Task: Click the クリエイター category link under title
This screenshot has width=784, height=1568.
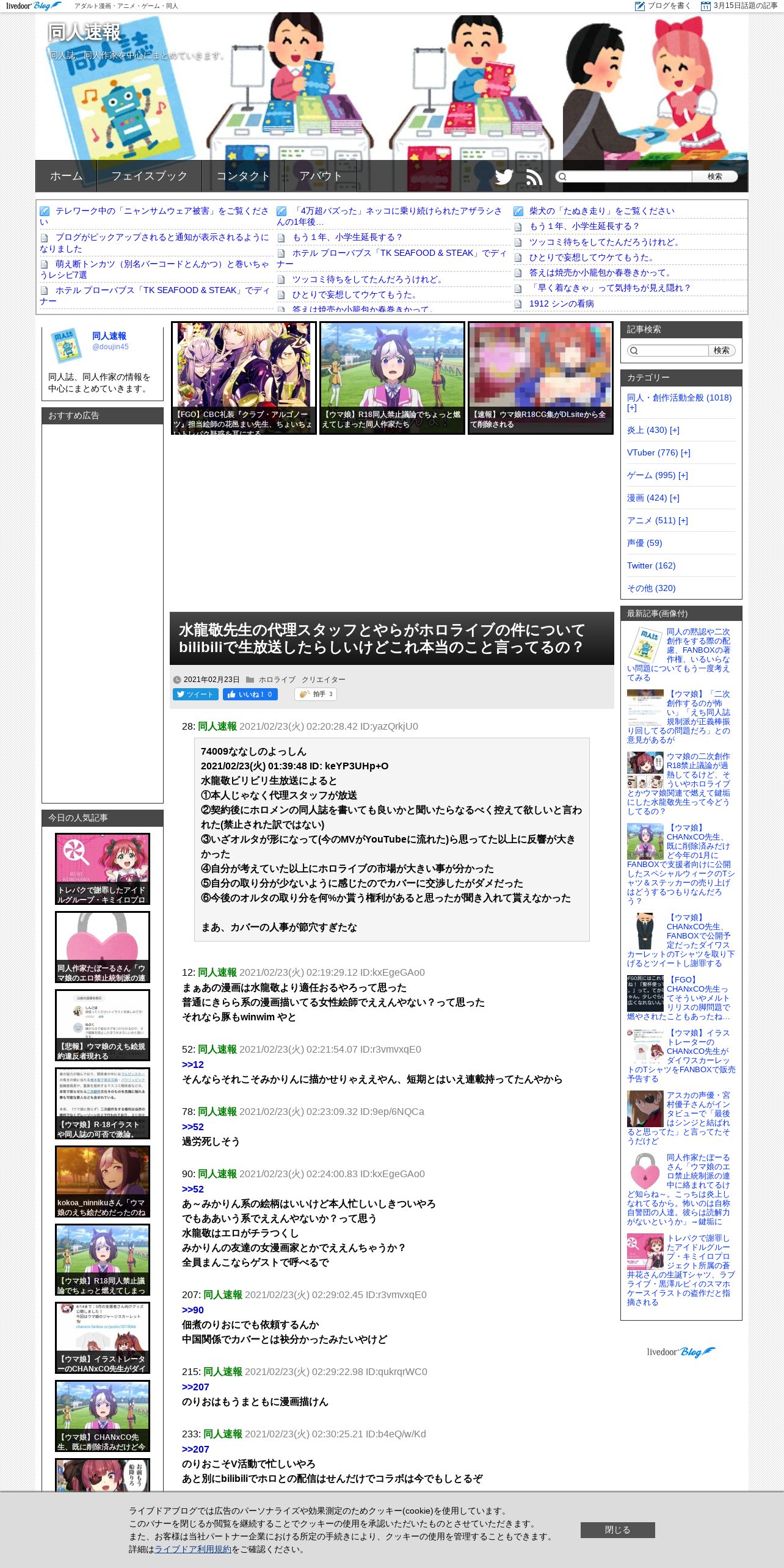Action: coord(324,680)
